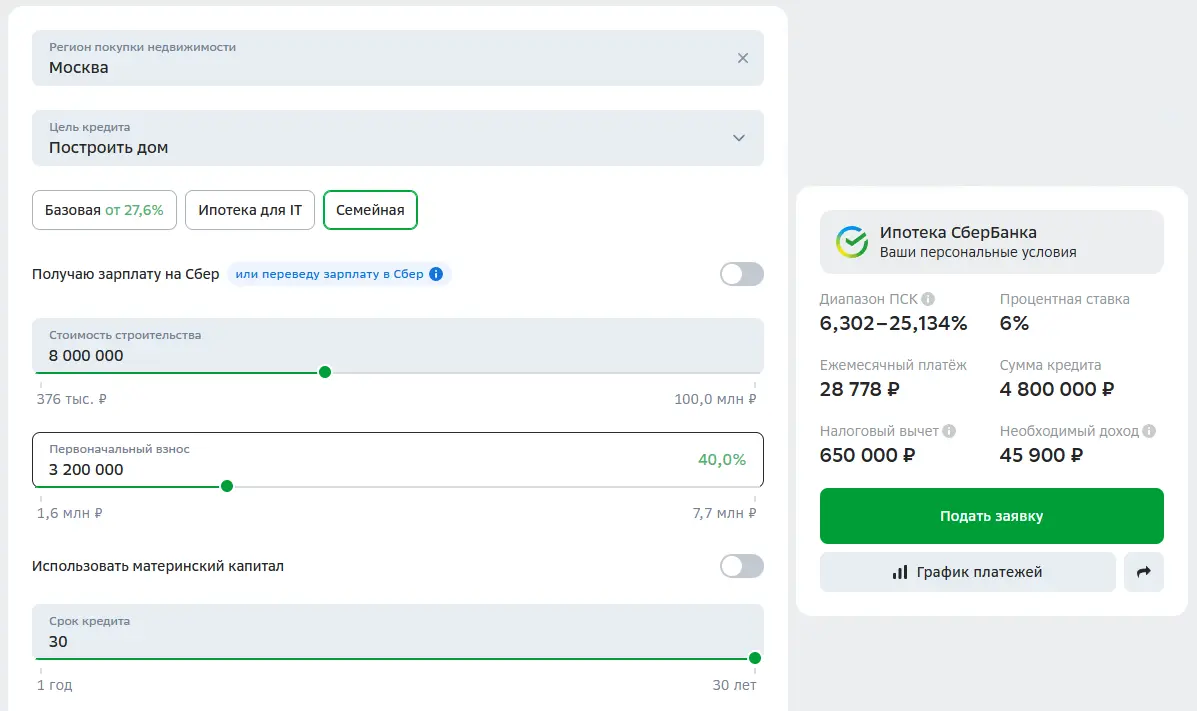Toggle 'Использовать материнский капитал' switch
The image size is (1197, 711).
pos(742,566)
